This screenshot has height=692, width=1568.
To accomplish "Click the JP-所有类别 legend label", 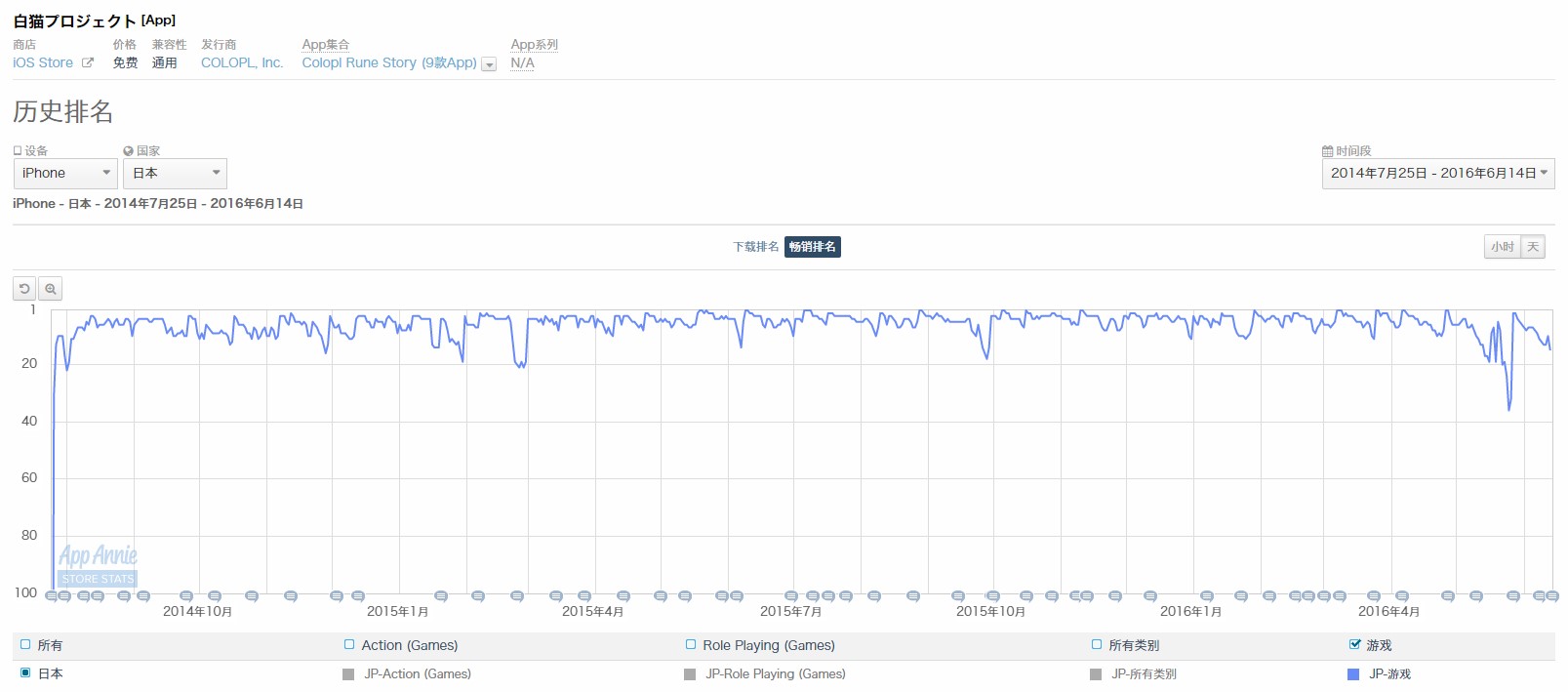I will coord(1144,674).
